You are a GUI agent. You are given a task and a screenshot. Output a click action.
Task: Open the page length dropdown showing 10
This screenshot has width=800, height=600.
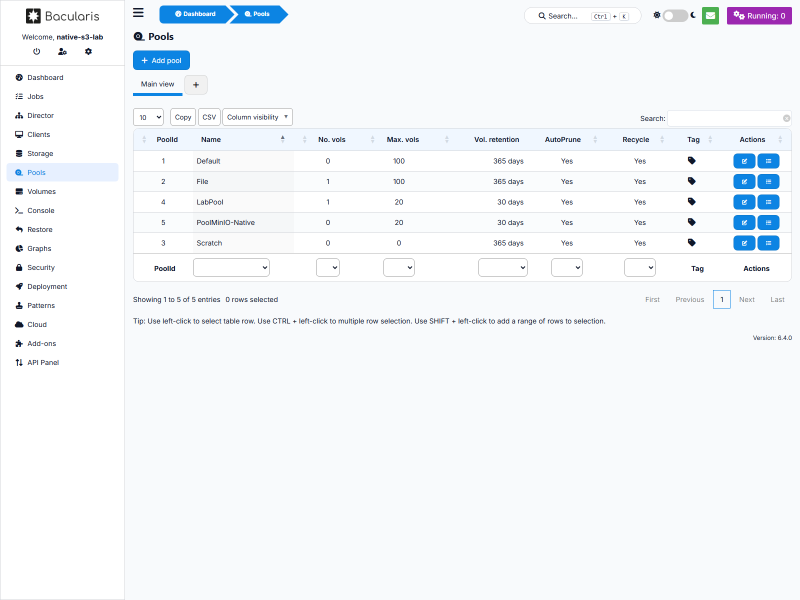click(x=148, y=117)
